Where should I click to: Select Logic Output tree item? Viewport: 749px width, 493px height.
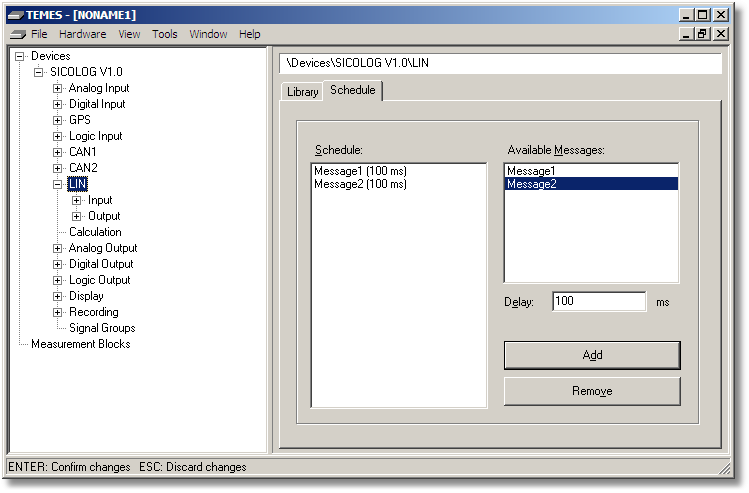[99, 280]
